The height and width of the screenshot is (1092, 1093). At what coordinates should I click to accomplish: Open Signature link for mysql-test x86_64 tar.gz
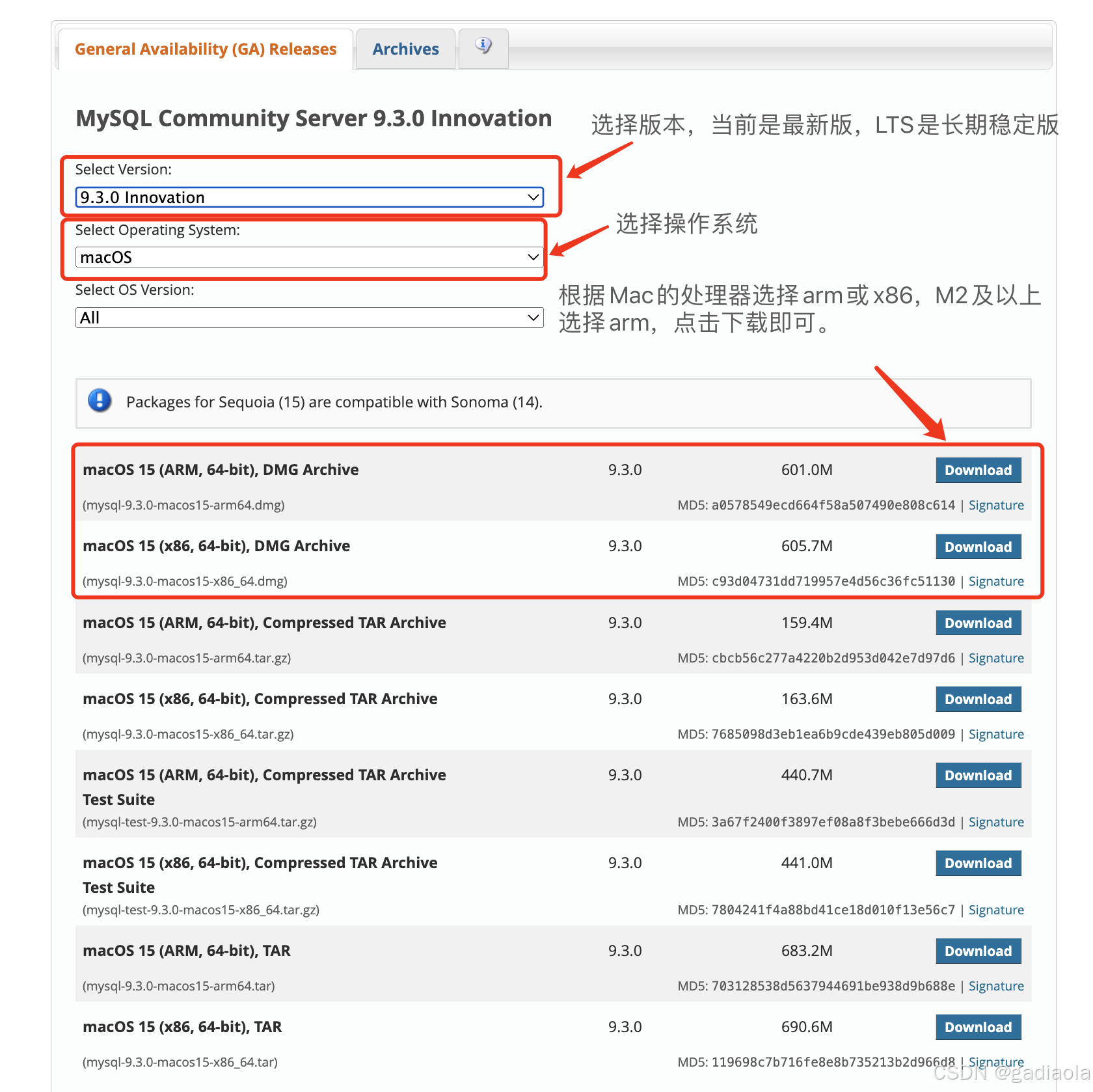[x=996, y=910]
